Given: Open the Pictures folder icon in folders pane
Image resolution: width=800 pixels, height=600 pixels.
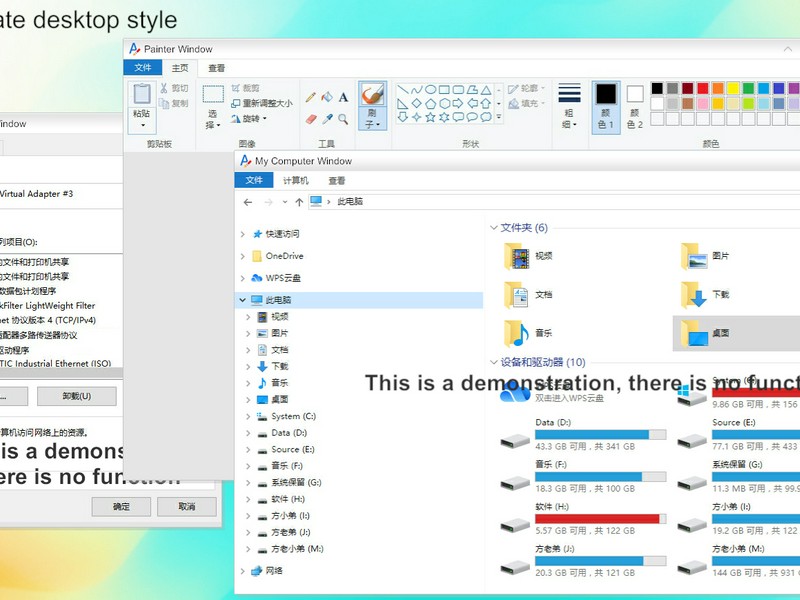Looking at the screenshot, I should 693,256.
